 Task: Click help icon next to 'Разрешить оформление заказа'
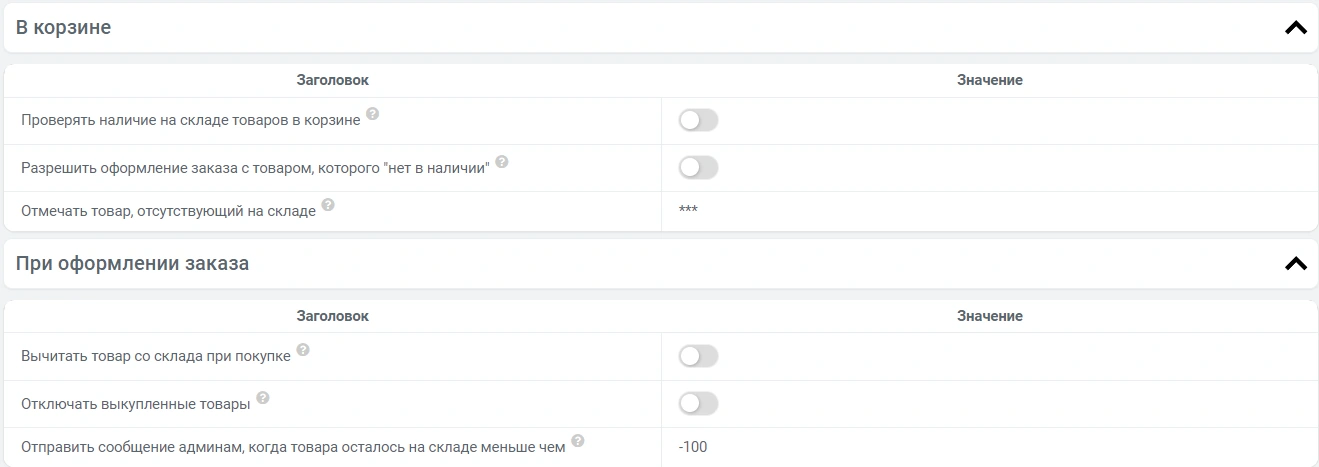pyautogui.click(x=502, y=161)
